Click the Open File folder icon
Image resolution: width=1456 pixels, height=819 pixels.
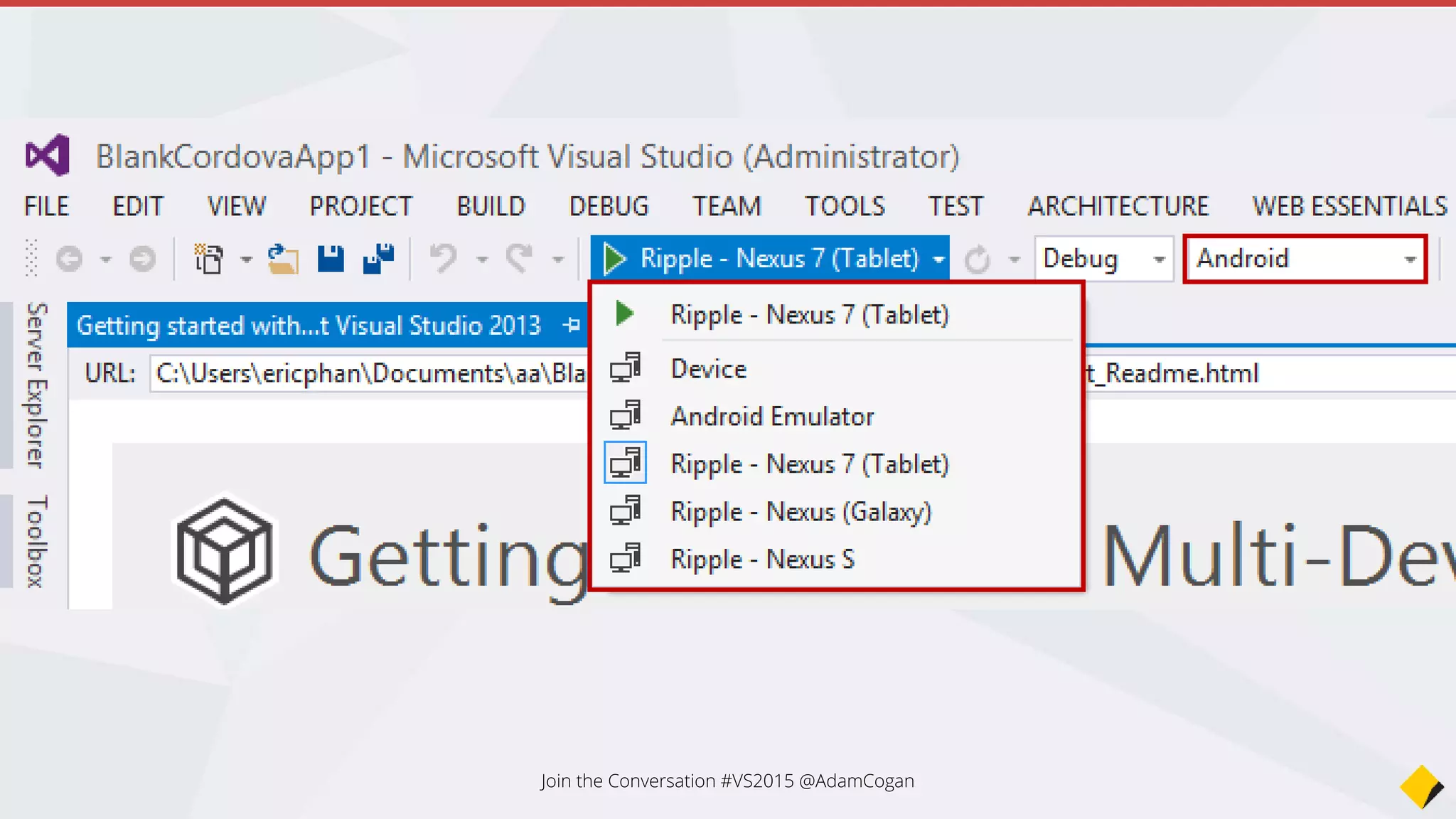tap(282, 259)
